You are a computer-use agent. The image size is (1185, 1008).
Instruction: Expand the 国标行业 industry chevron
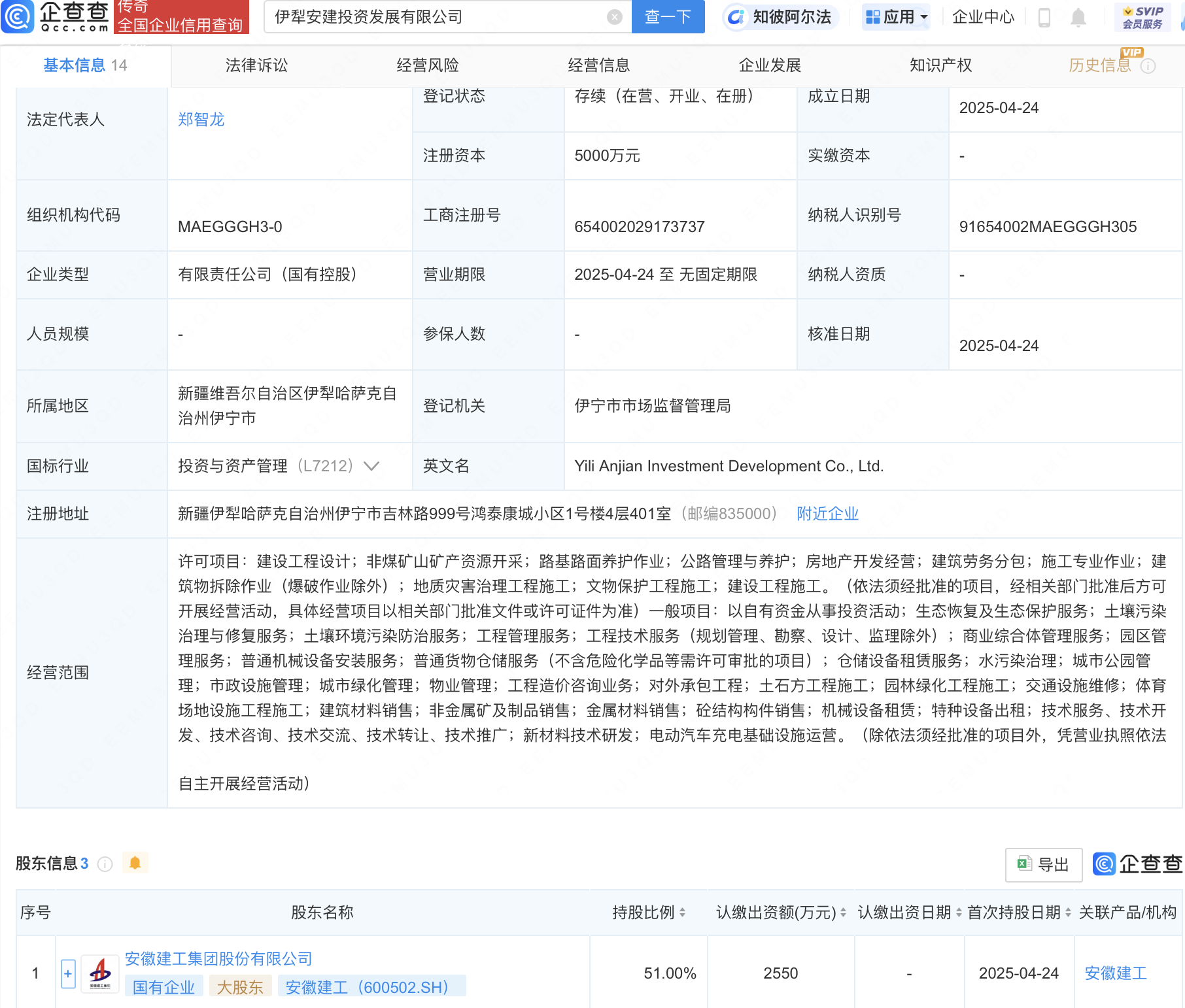pyautogui.click(x=371, y=466)
